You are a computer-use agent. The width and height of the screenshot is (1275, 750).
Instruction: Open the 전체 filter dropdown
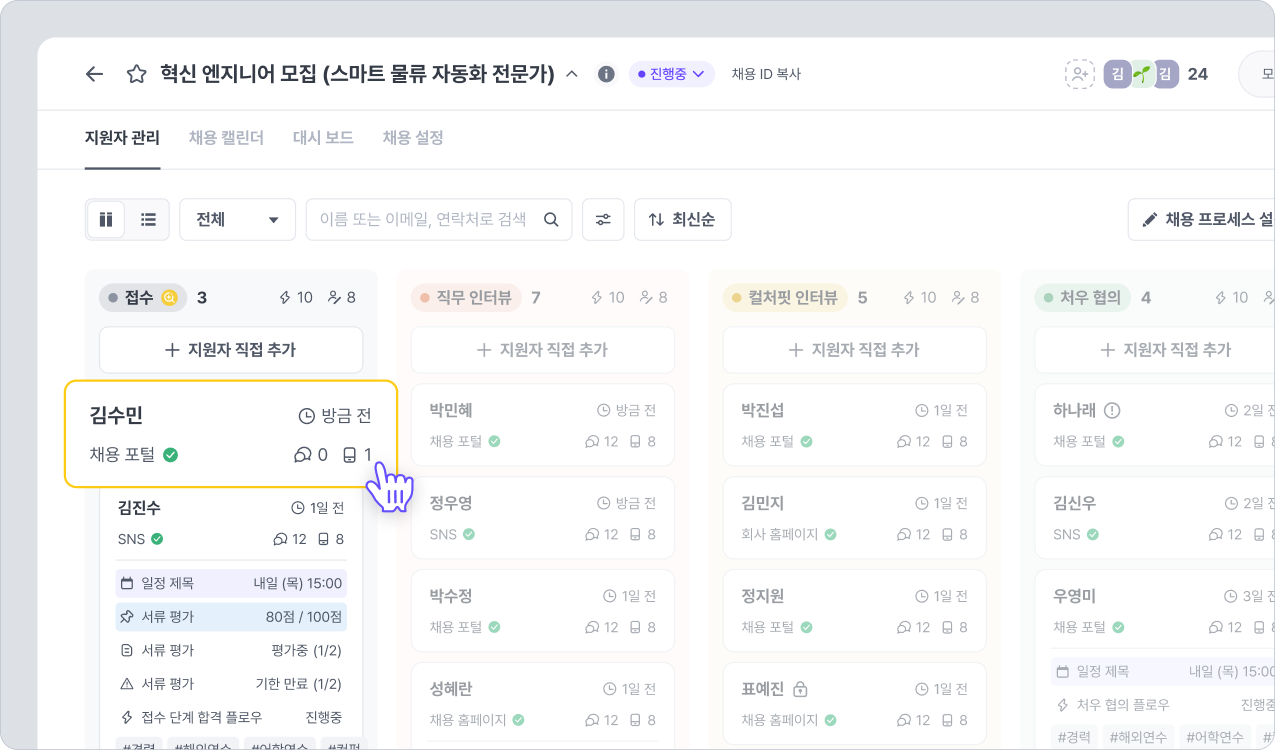238,219
